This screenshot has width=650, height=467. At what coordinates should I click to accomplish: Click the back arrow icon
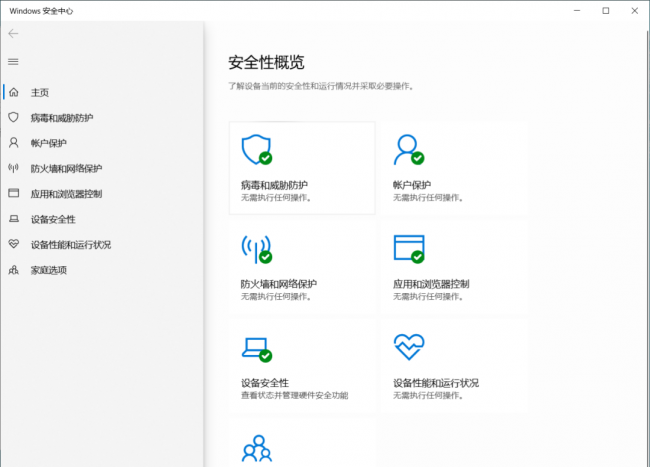click(13, 34)
